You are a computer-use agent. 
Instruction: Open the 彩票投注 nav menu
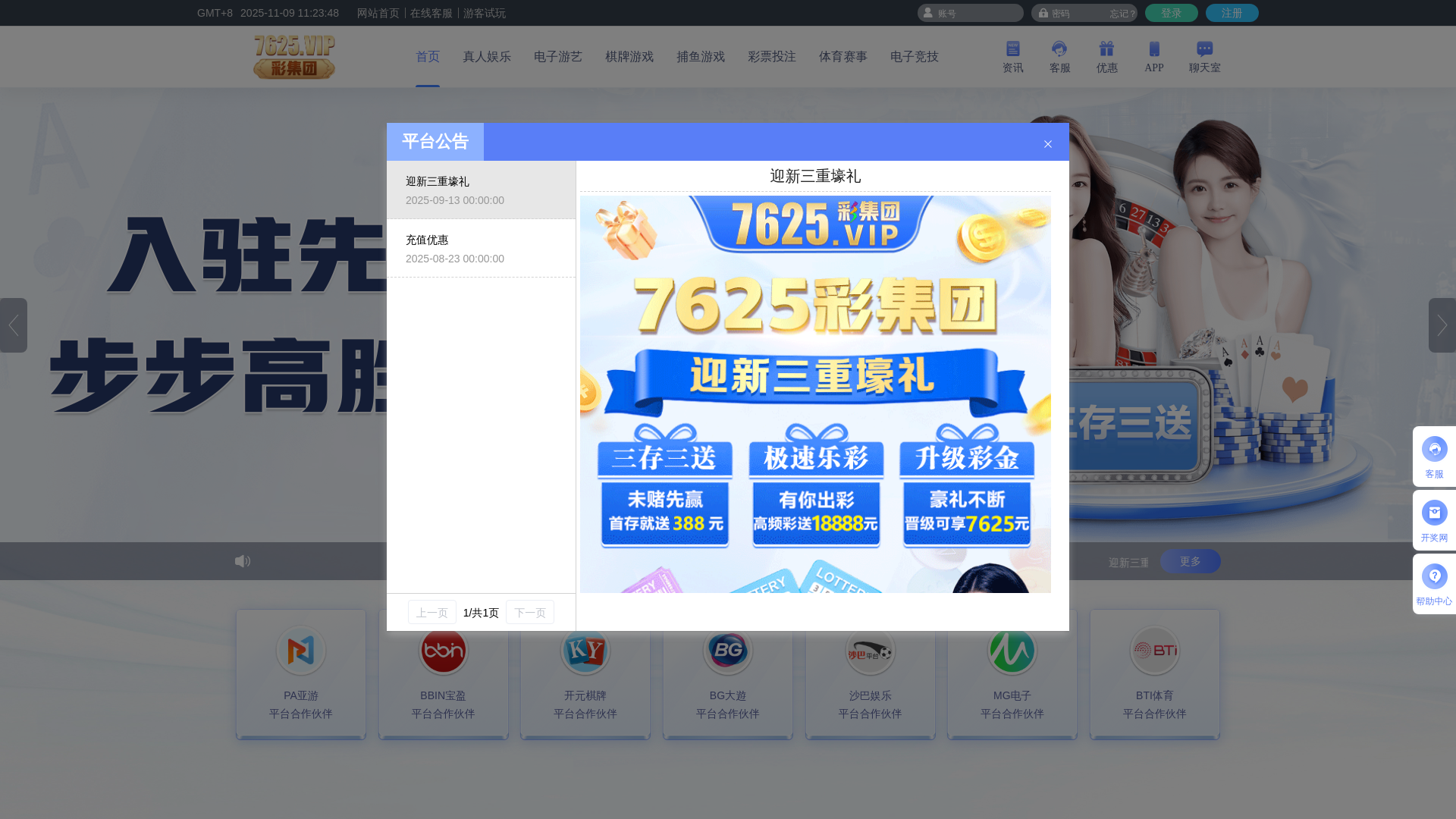pos(772,57)
